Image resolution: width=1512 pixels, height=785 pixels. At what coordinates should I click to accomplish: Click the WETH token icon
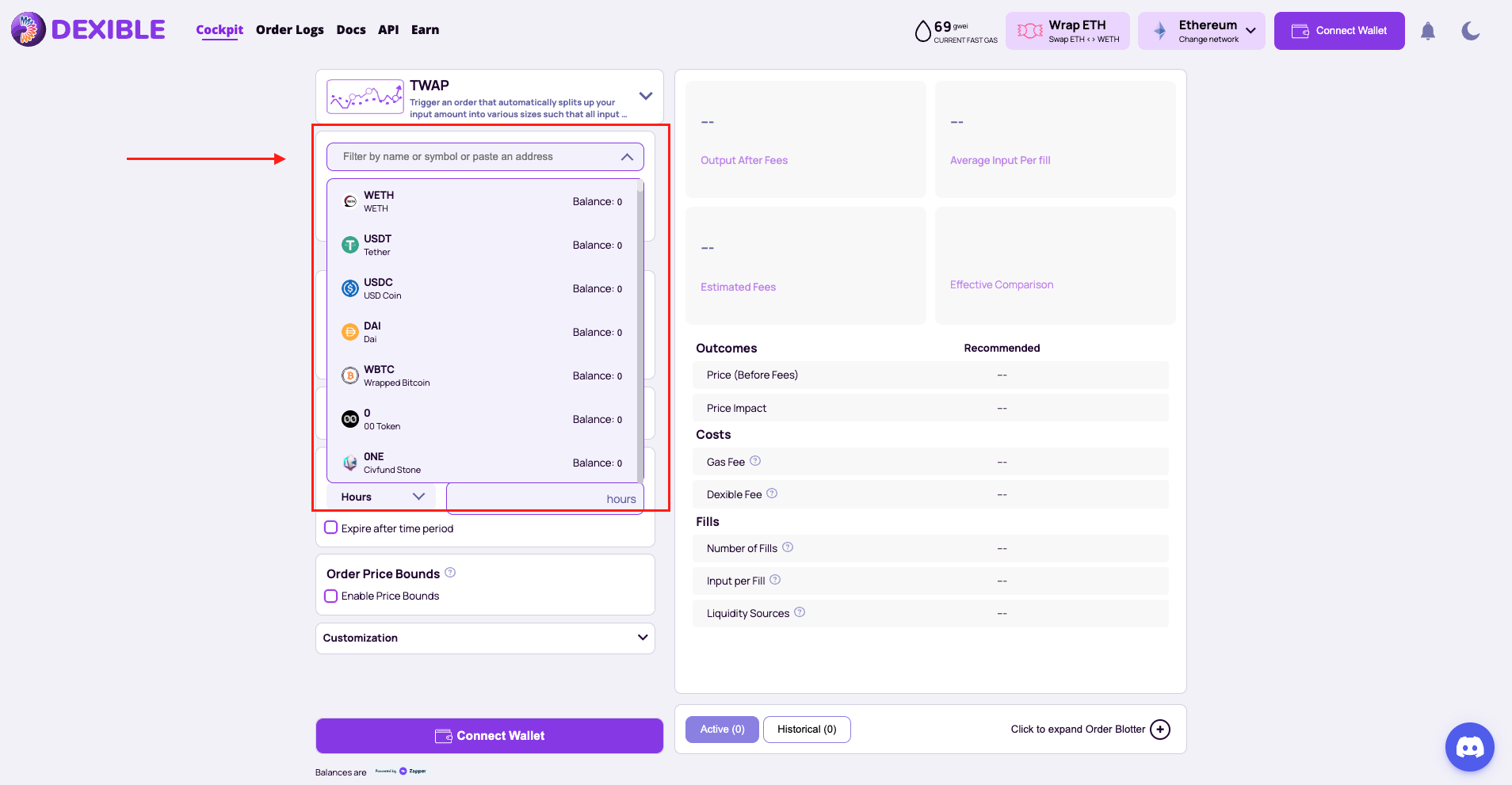[x=350, y=201]
